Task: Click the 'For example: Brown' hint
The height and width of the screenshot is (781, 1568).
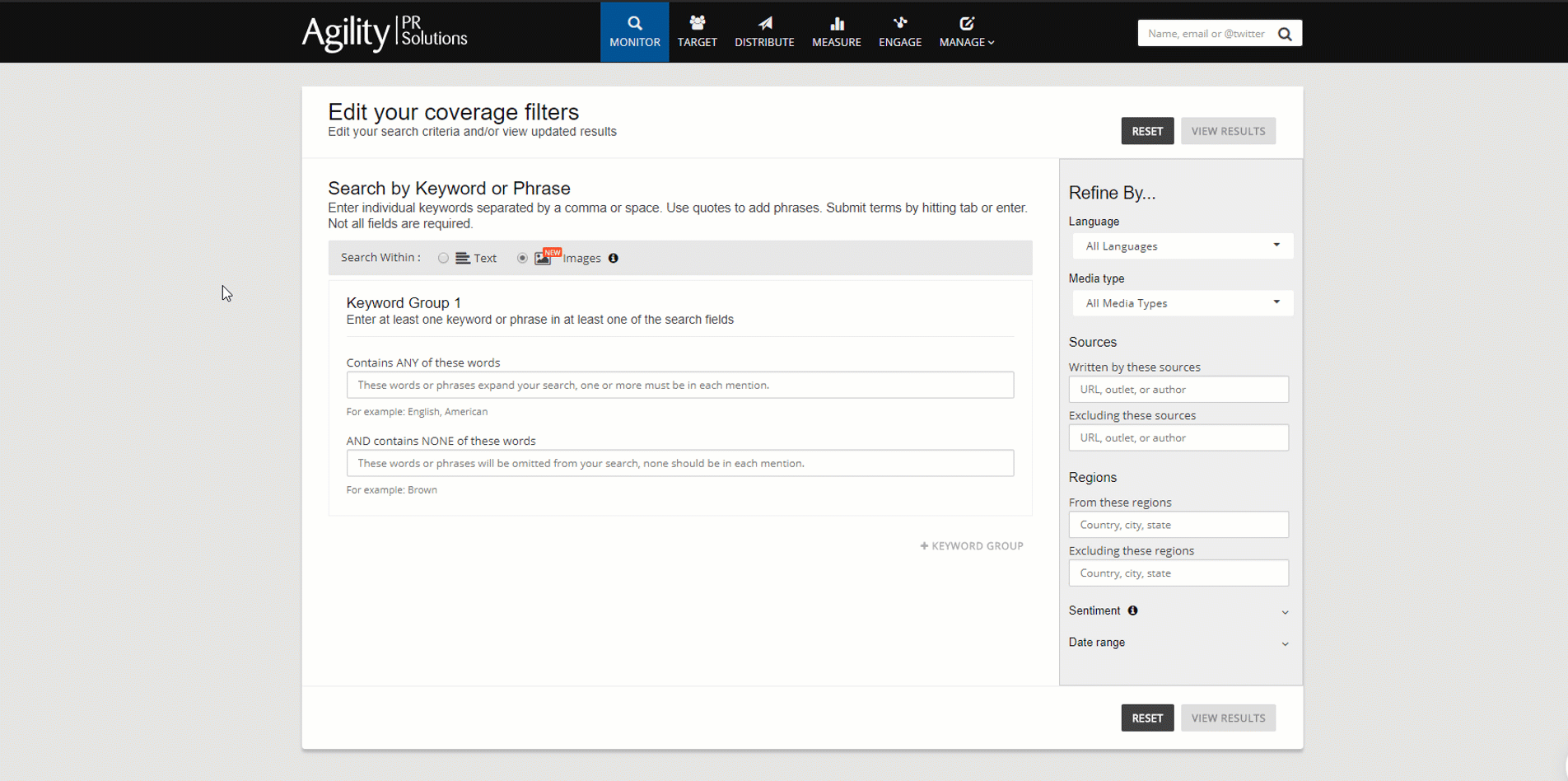Action: (x=391, y=489)
